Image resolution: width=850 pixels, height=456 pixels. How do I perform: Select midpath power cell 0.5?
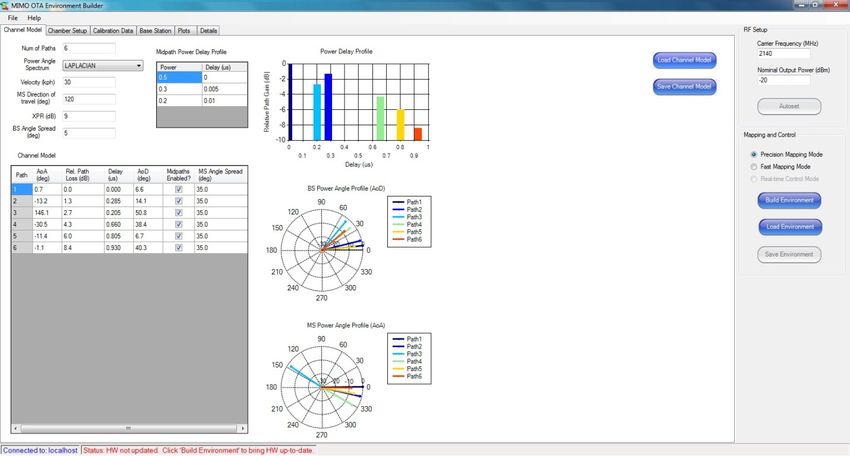tap(179, 78)
